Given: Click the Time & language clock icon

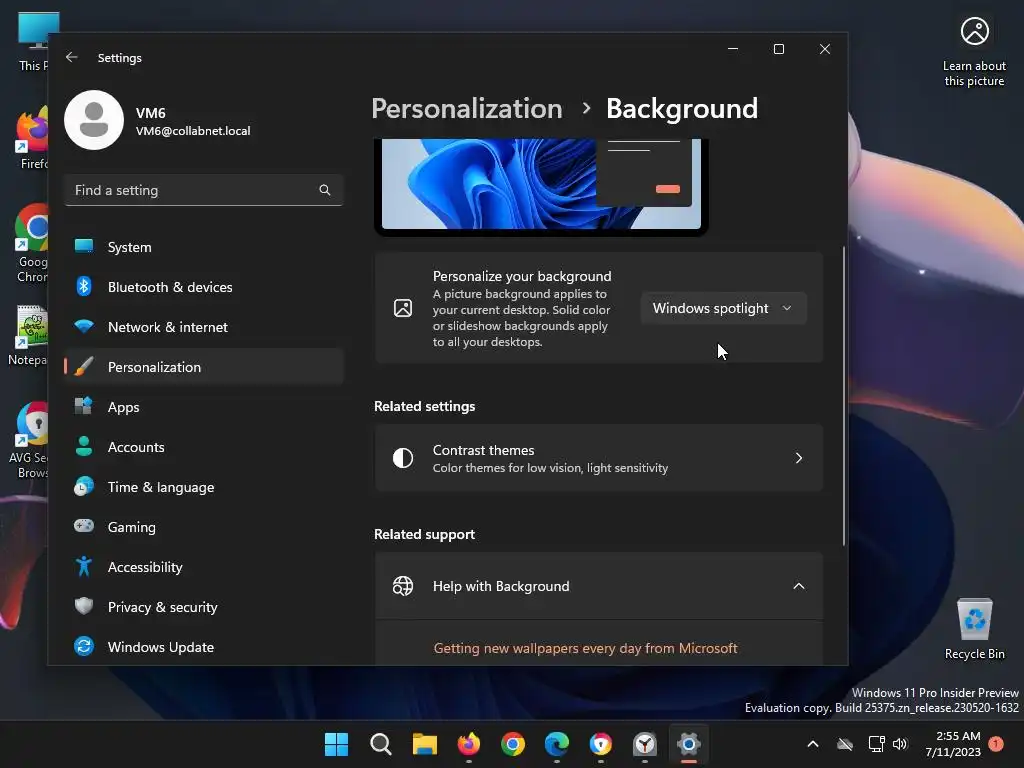Looking at the screenshot, I should 84,487.
